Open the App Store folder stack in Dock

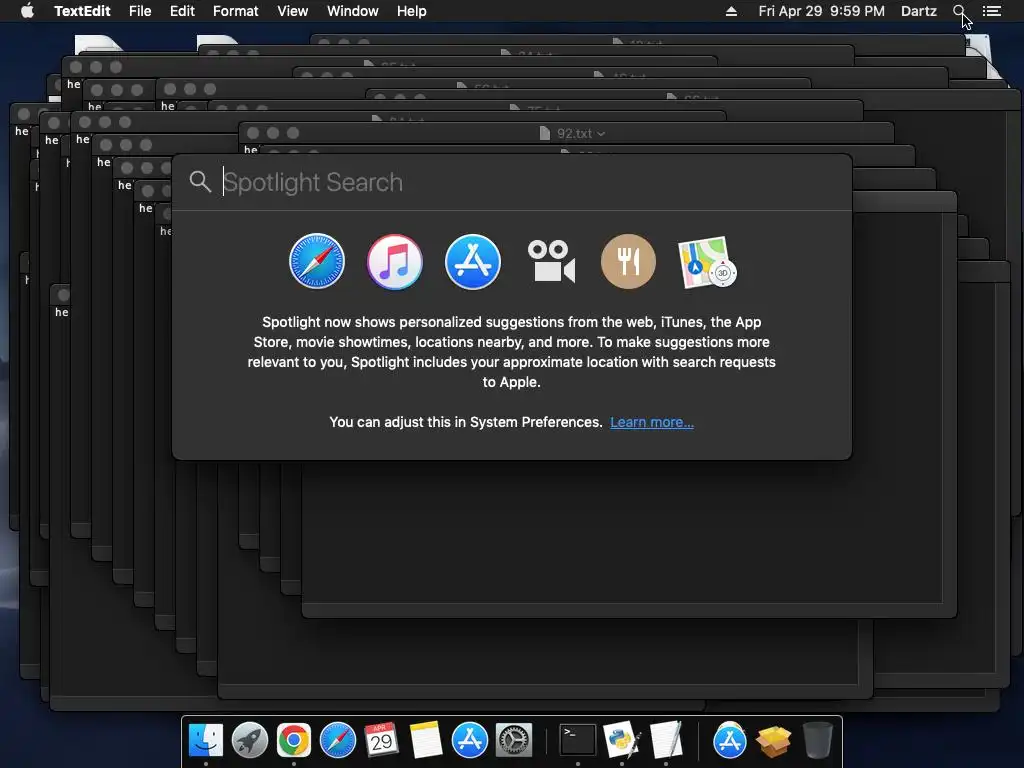tap(729, 740)
